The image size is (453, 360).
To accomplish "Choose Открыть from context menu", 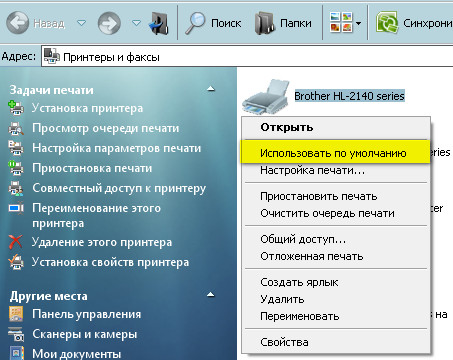I will coord(336,127).
